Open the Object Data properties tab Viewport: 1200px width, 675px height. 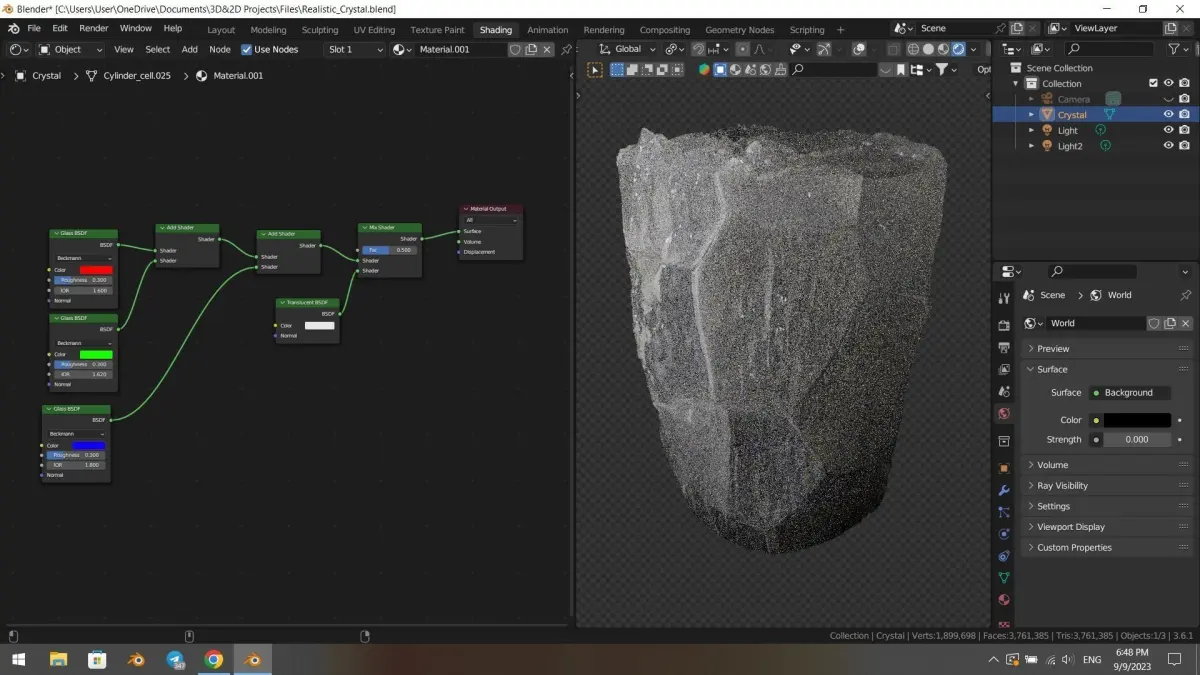[x=1004, y=578]
